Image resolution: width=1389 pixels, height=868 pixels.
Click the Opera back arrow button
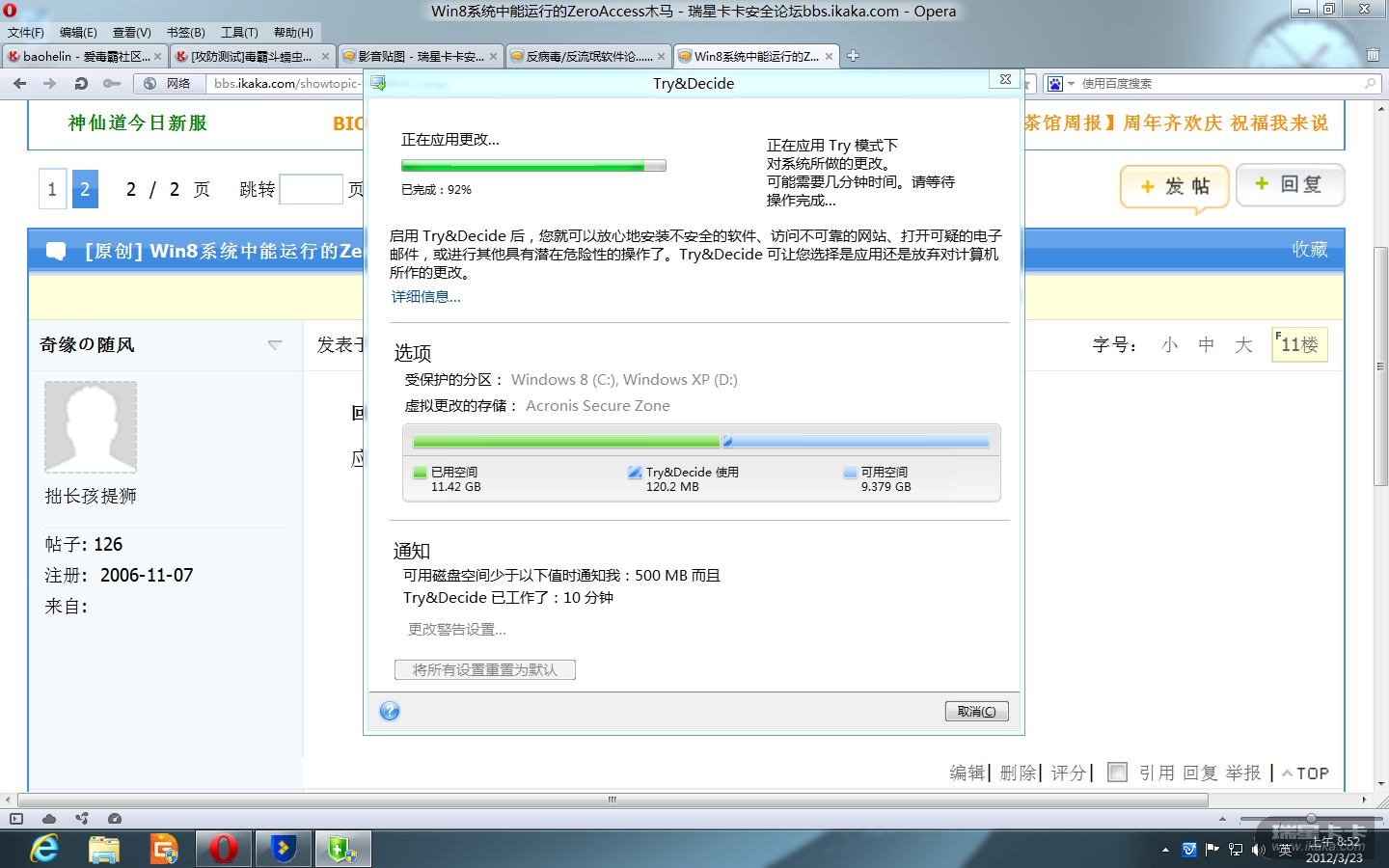pos(20,84)
